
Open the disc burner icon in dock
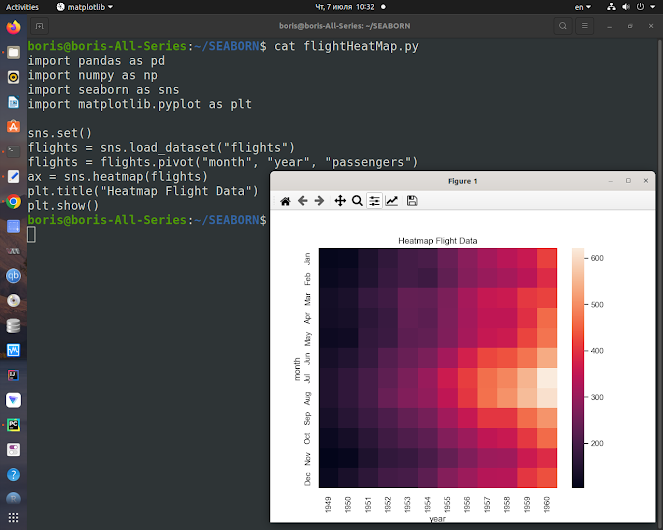(x=14, y=301)
